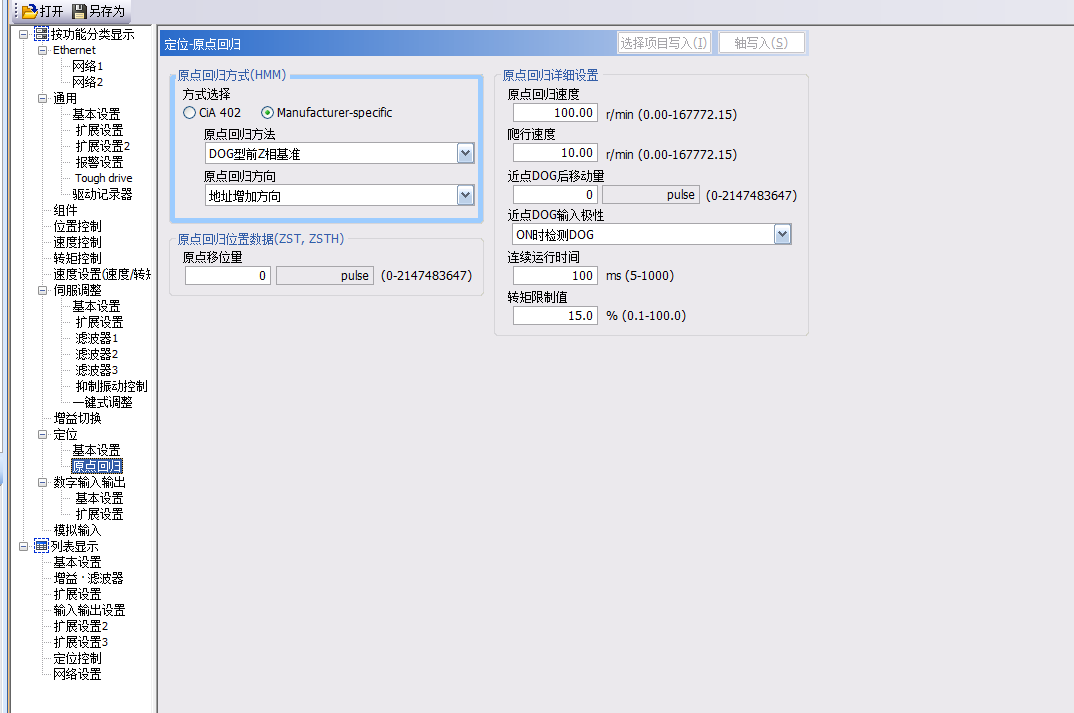Open 一键式调整 in the tree
The image size is (1074, 713).
102,402
